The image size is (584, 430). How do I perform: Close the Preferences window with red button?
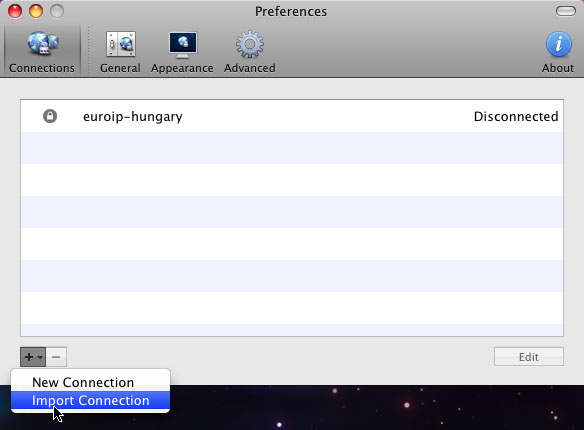tap(15, 11)
